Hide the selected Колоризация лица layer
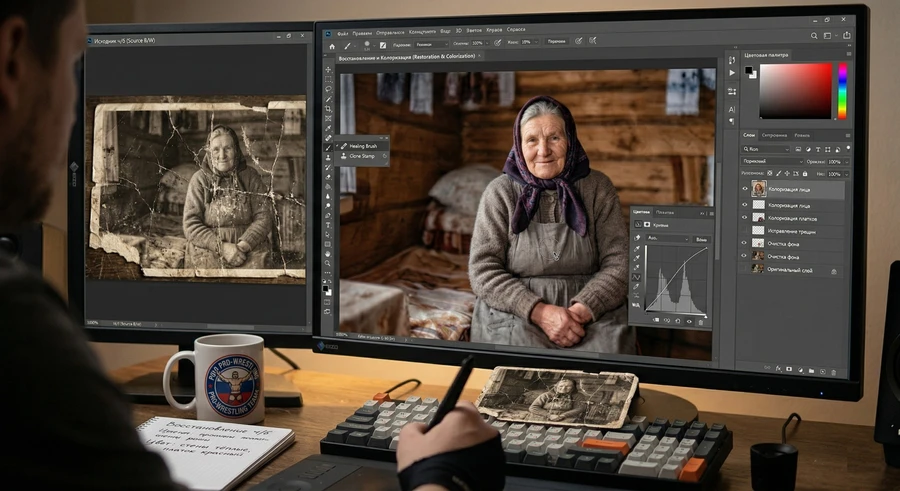 click(x=745, y=188)
